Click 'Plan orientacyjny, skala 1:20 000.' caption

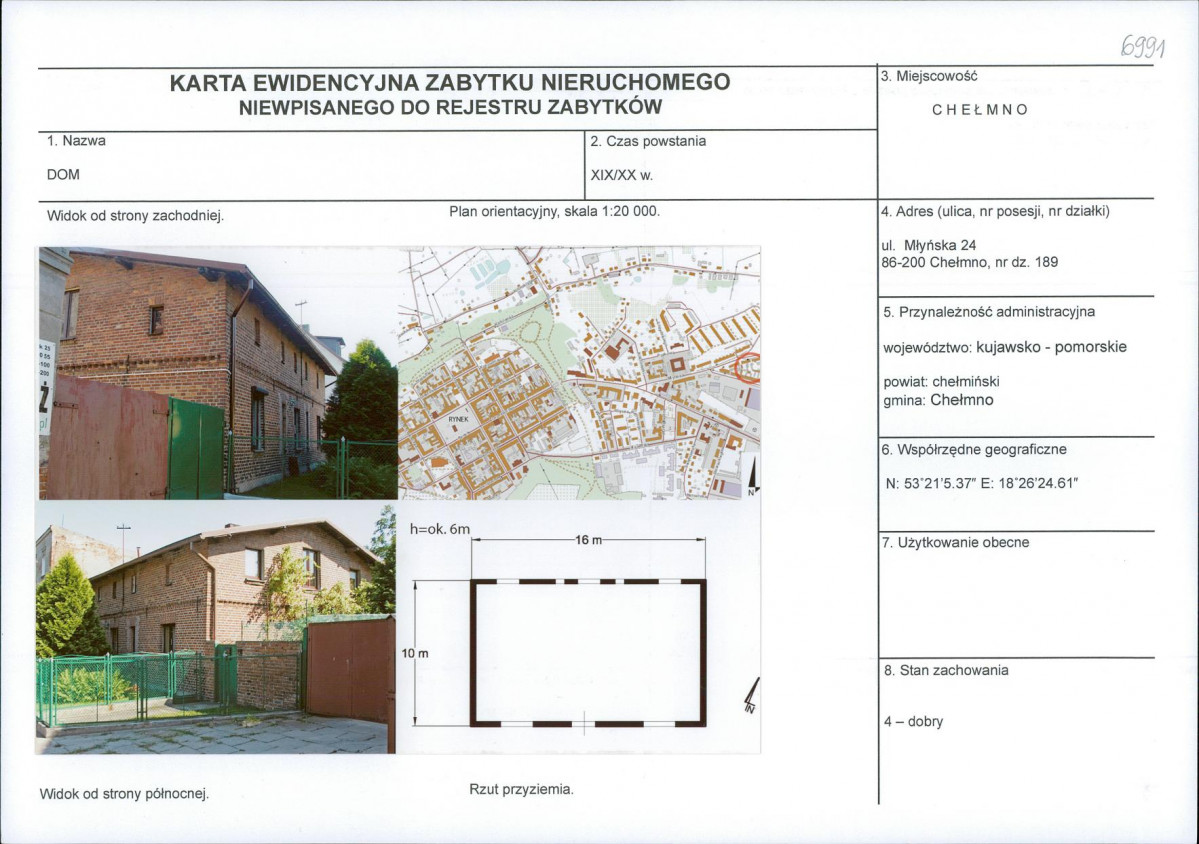(x=554, y=211)
